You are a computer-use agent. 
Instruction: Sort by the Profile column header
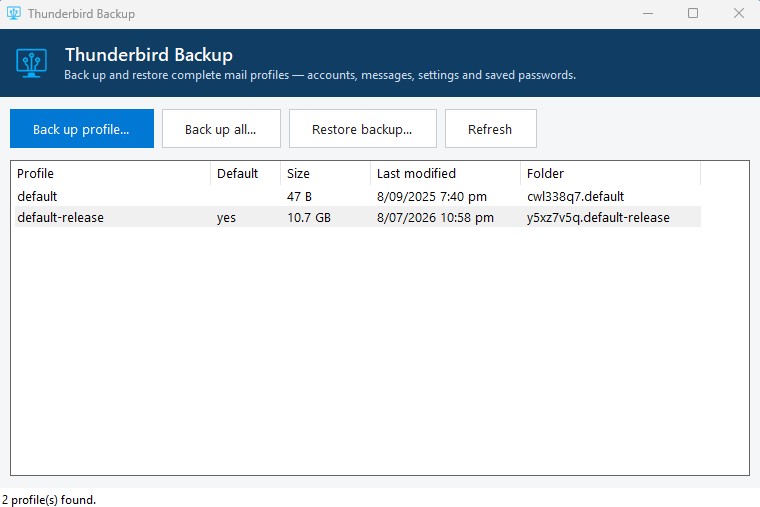click(111, 174)
